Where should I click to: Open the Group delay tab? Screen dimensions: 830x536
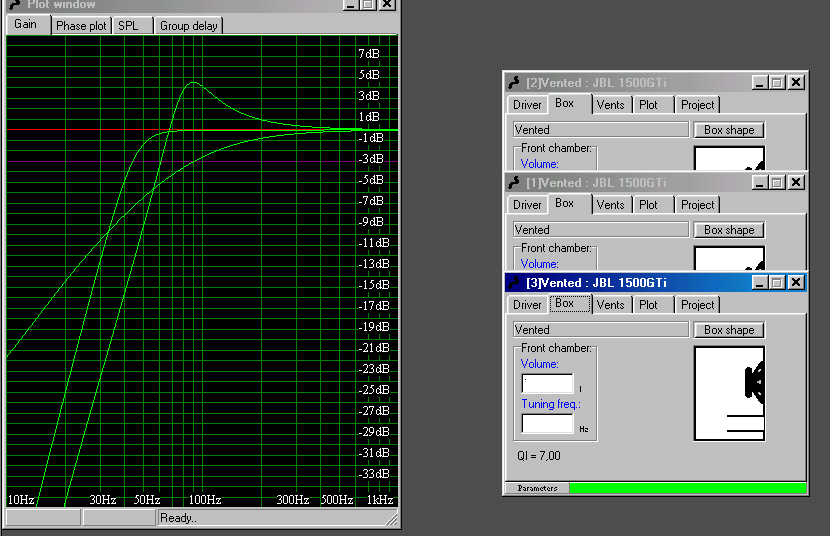(x=188, y=26)
